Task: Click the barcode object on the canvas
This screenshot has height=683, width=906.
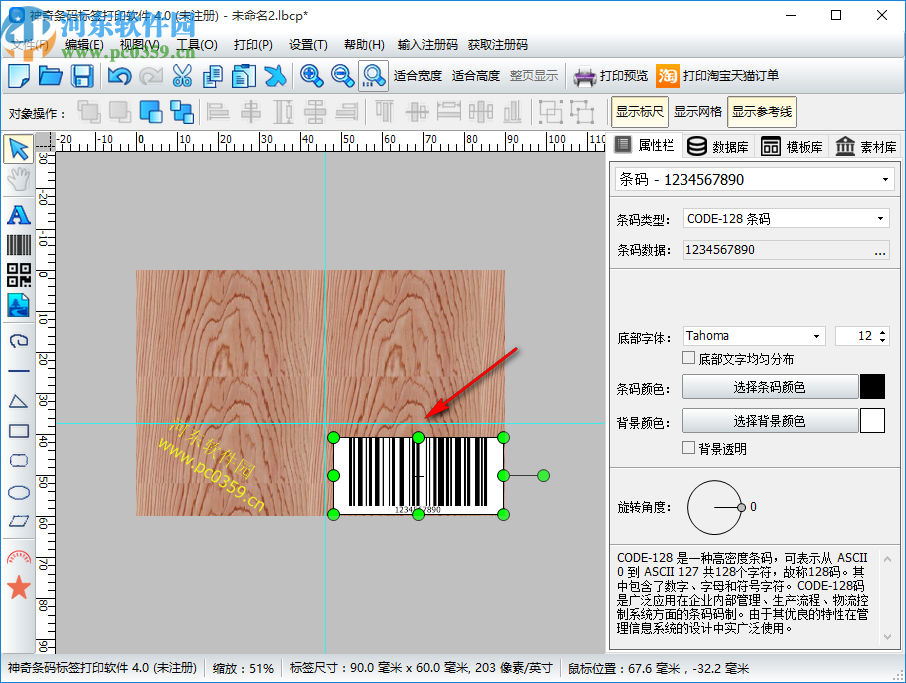Action: 418,476
